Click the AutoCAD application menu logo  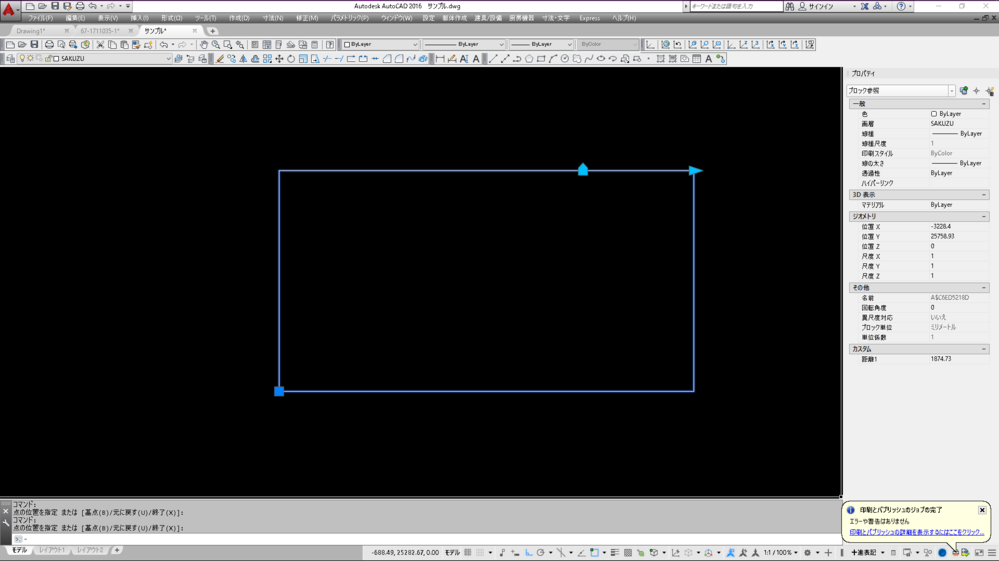[x=9, y=9]
